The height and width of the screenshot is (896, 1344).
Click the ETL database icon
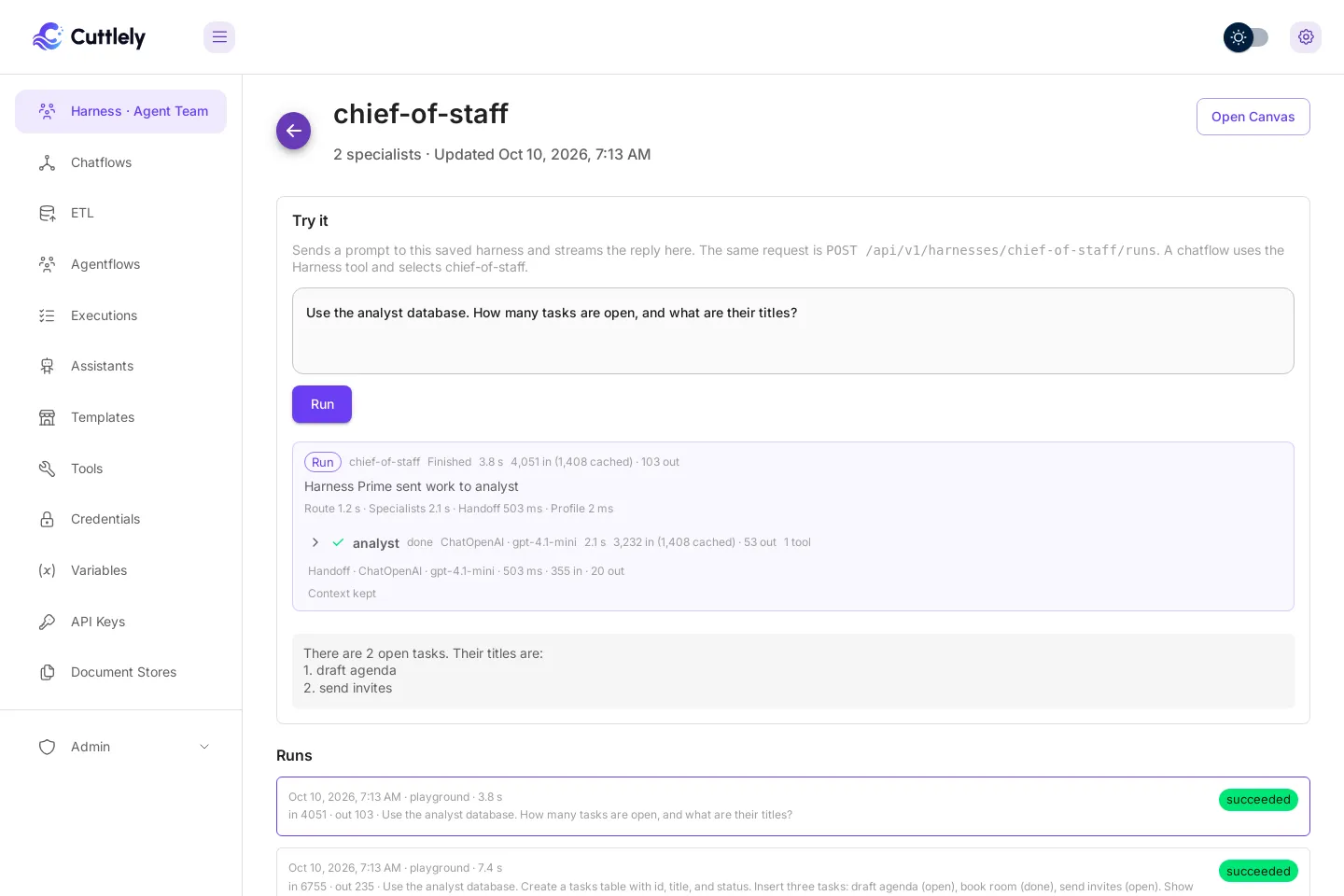[x=47, y=213]
